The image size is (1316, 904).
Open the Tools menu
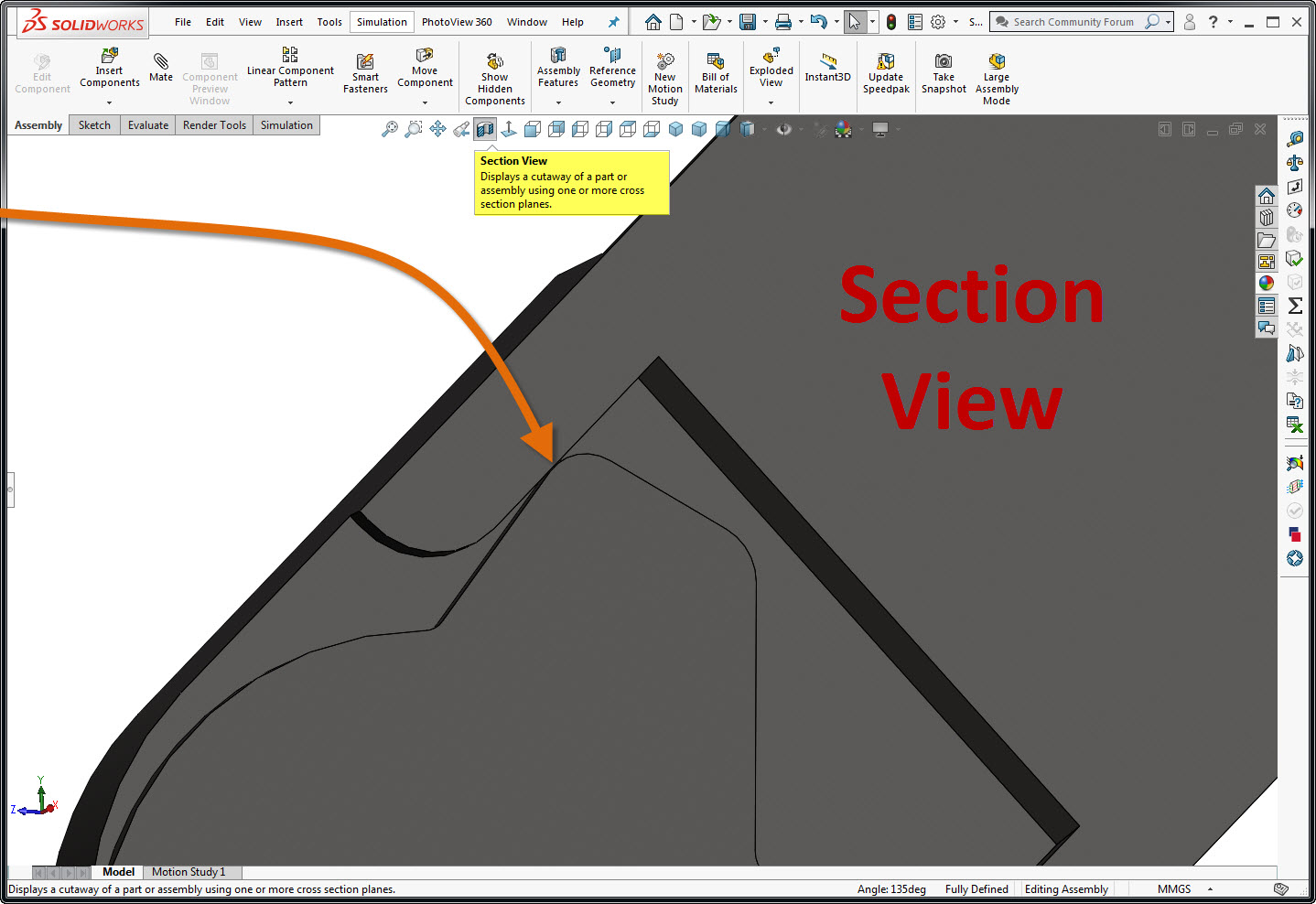coord(329,22)
